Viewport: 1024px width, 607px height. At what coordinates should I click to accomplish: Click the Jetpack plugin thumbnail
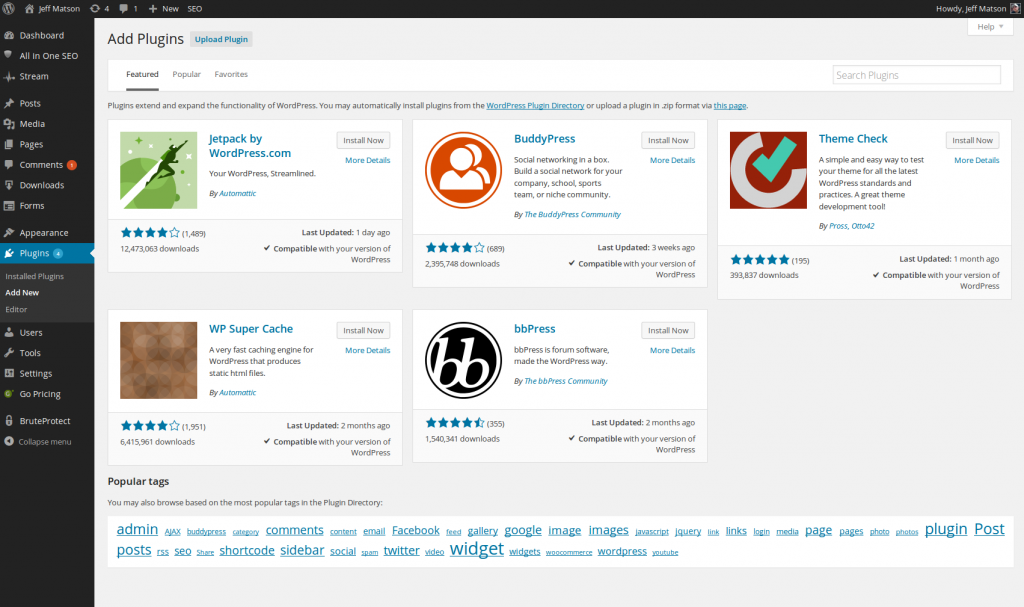pyautogui.click(x=159, y=171)
